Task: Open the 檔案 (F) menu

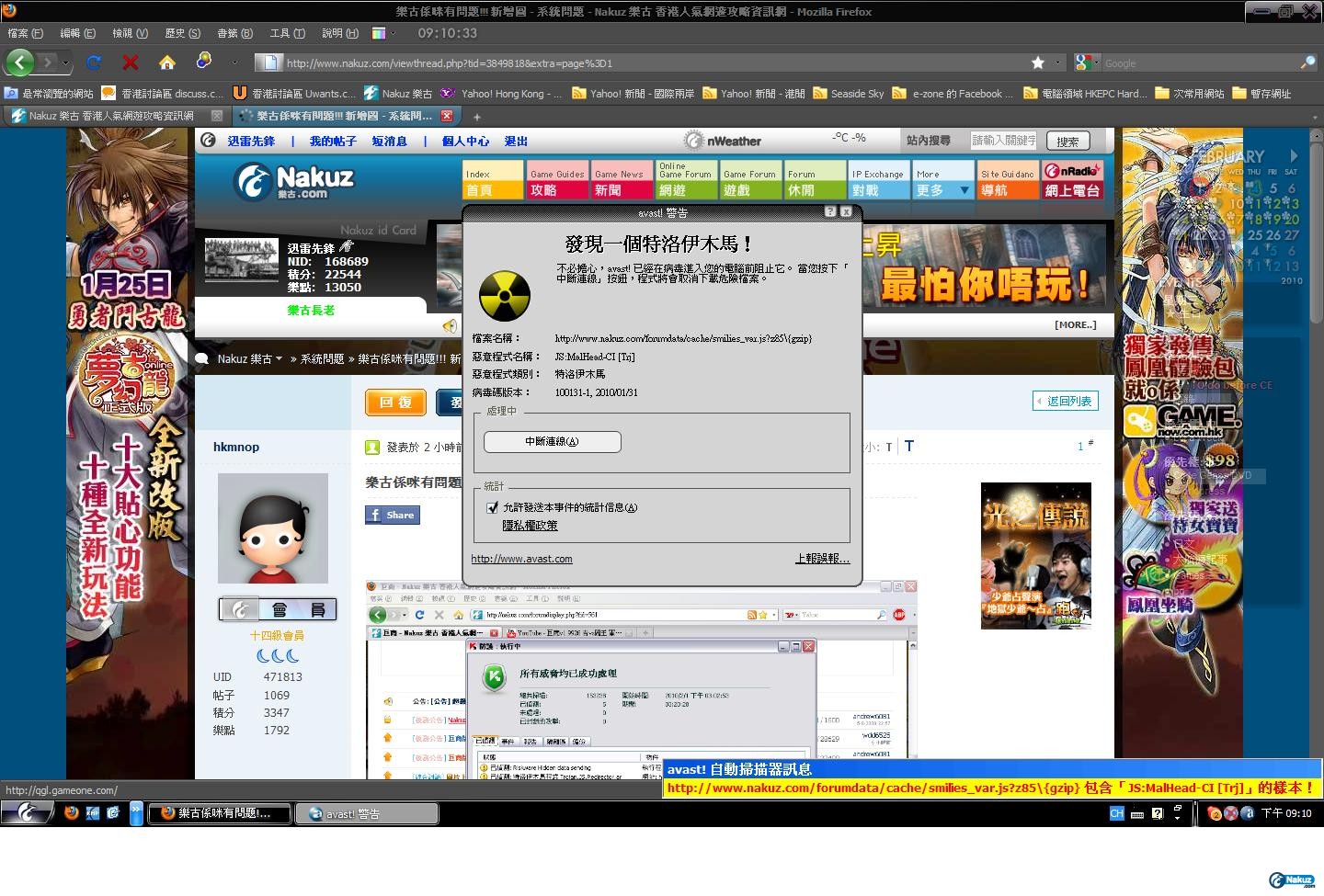Action: 25,33
